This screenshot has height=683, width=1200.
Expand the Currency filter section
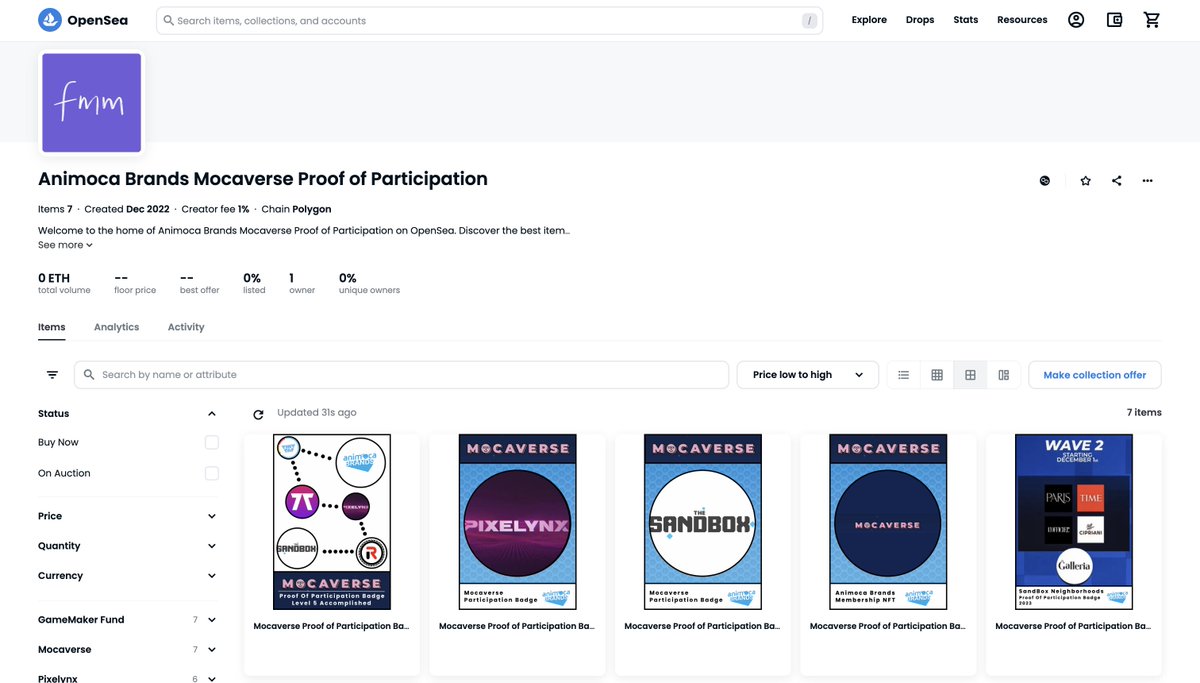click(211, 576)
